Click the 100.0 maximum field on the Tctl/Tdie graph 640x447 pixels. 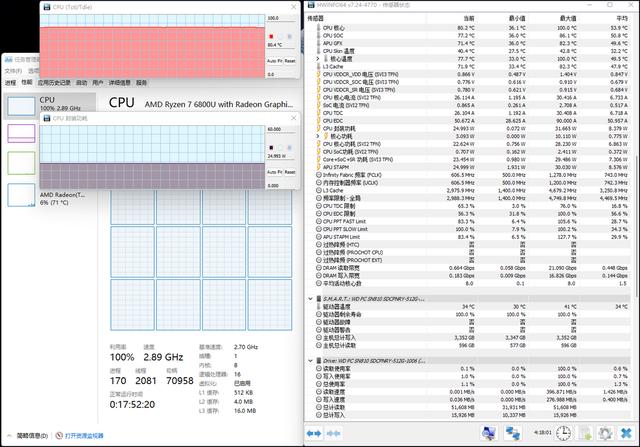coord(281,18)
